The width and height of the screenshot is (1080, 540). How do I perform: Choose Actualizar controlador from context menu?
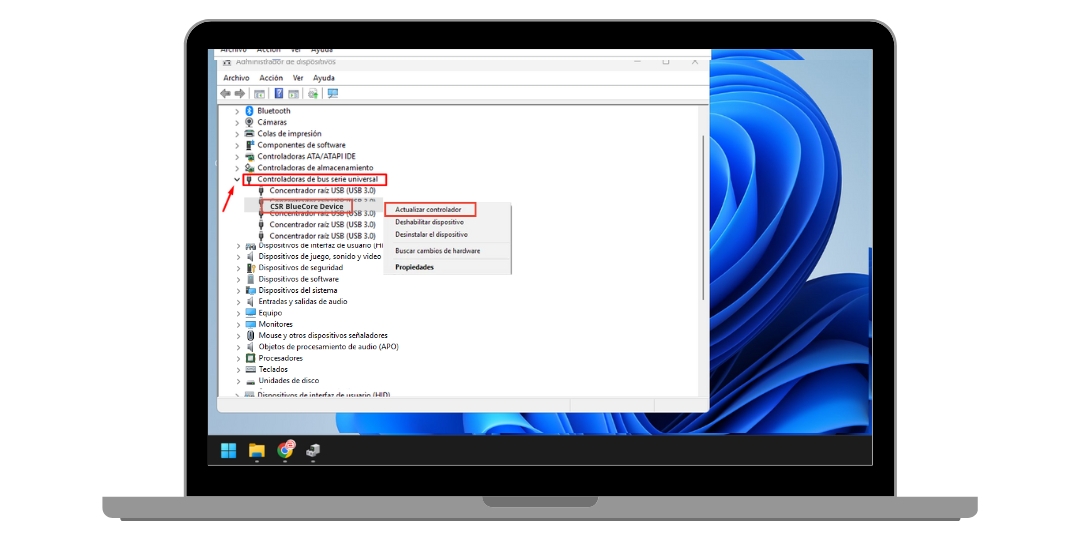click(x=429, y=210)
